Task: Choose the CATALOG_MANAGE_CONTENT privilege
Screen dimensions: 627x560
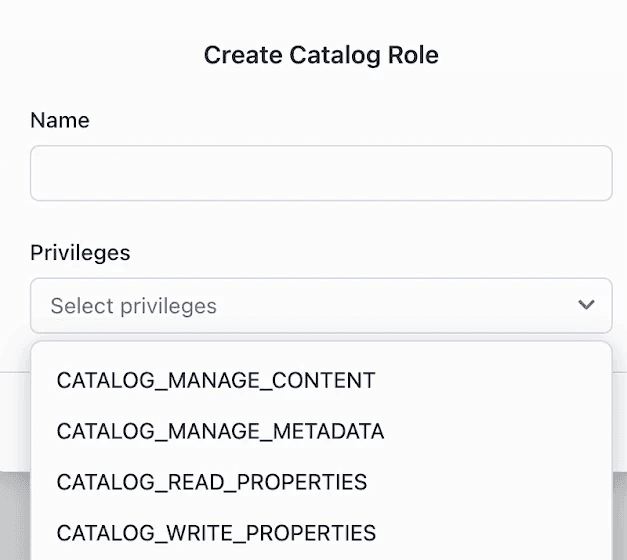Action: pyautogui.click(x=216, y=381)
